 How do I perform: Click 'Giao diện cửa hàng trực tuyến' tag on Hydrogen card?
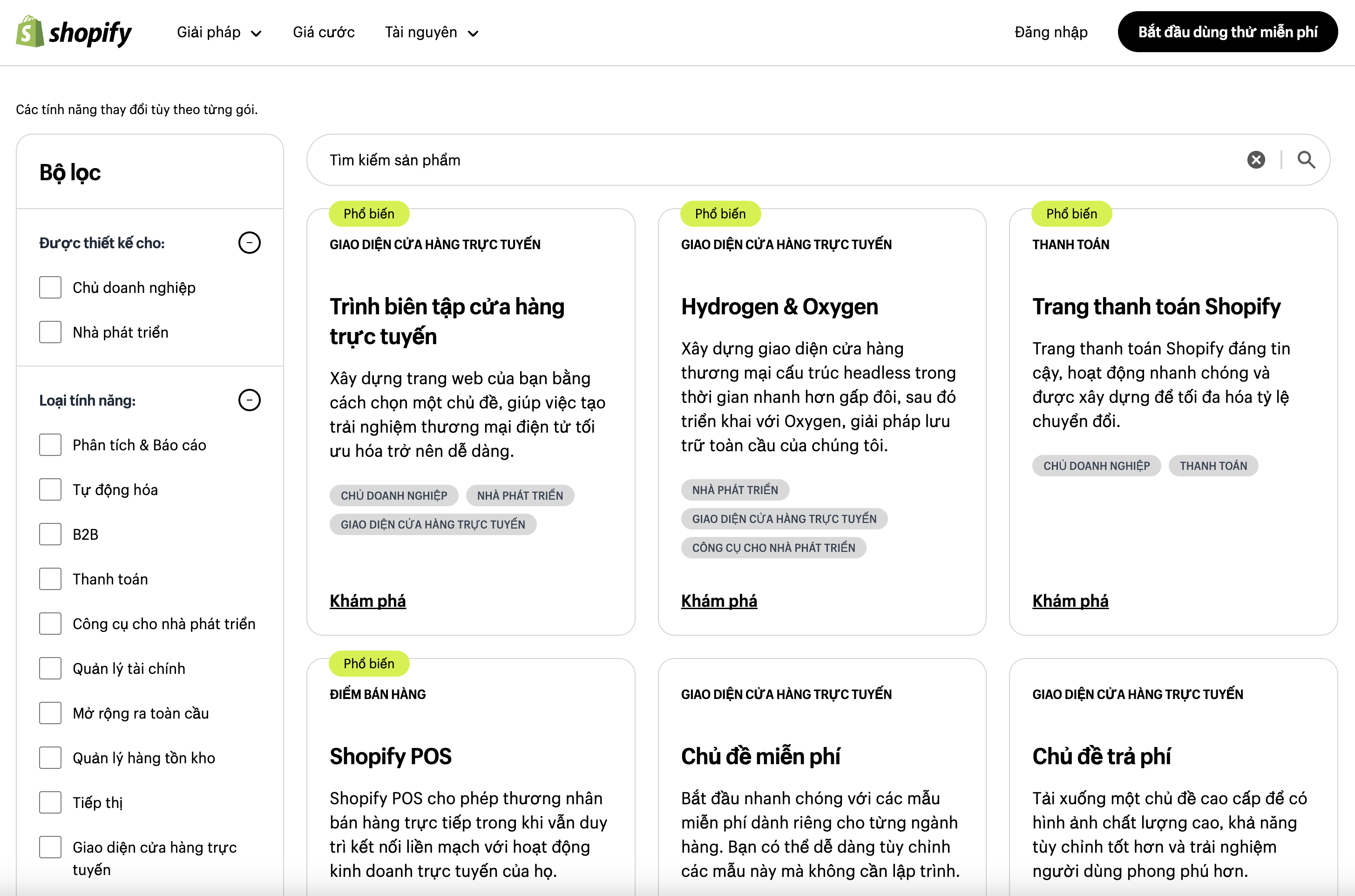pos(784,519)
